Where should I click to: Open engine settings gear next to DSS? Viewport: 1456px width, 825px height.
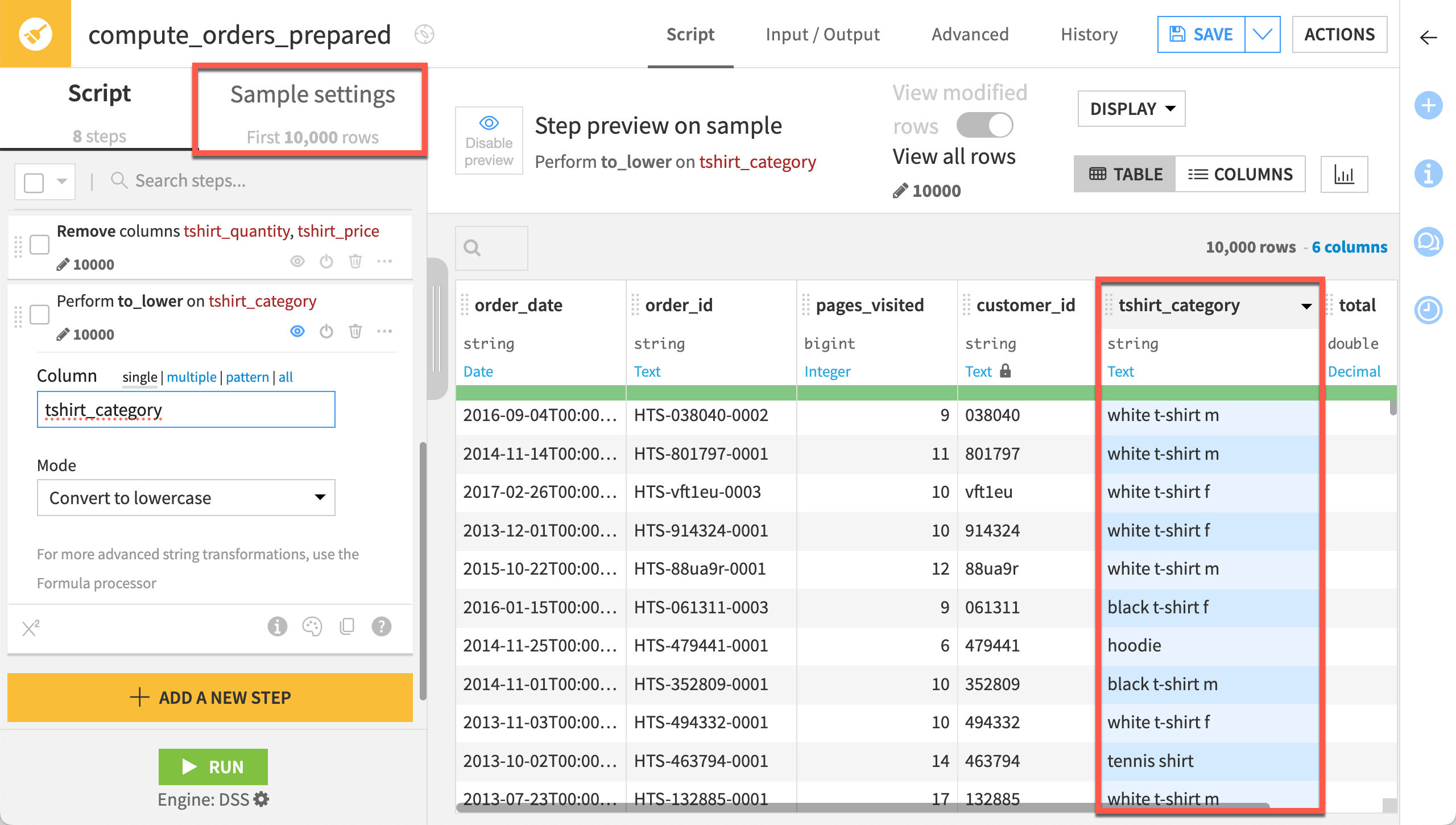[x=261, y=799]
